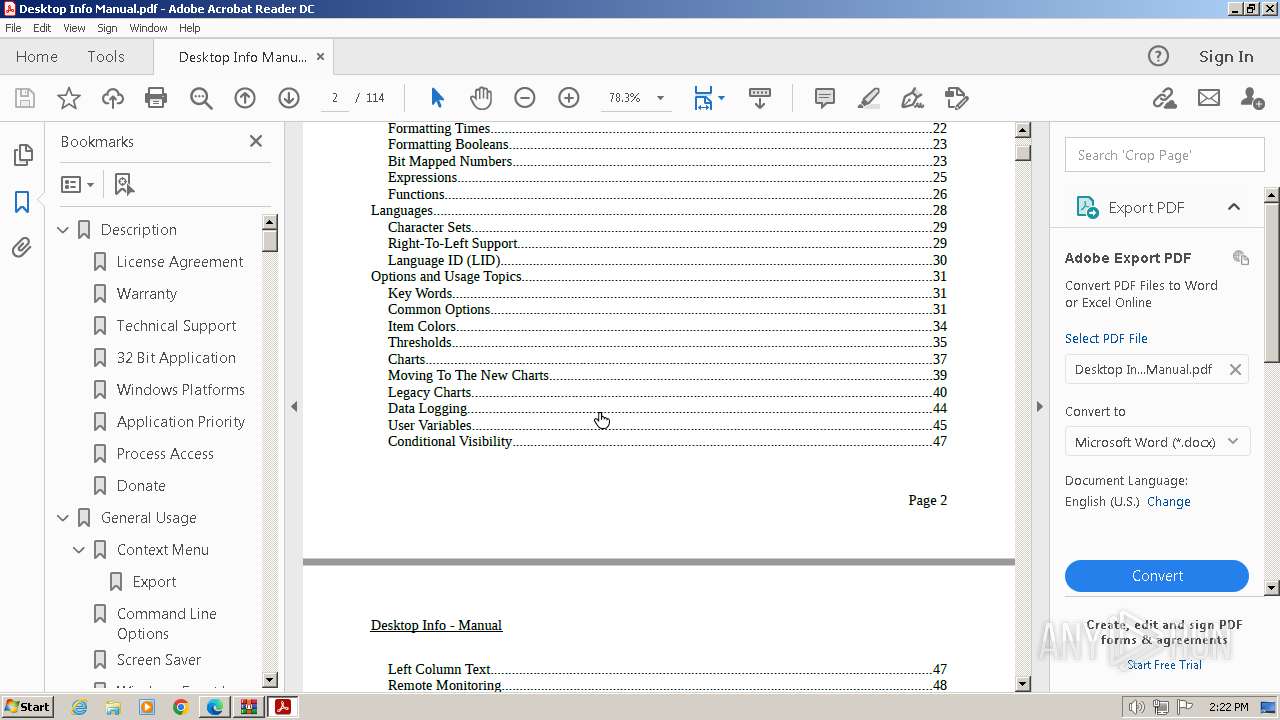Click the bookmarks panel scrollbar thumb
The image size is (1280, 720).
pos(269,239)
